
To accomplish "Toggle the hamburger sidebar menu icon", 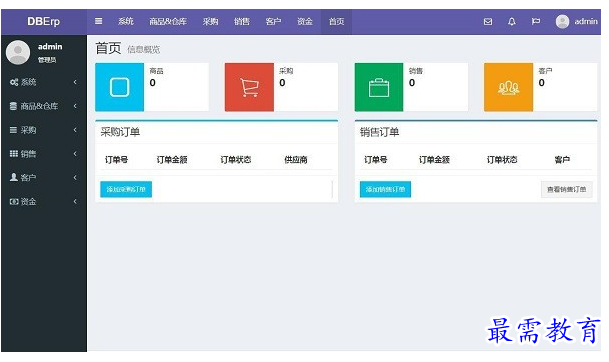I will coord(99,21).
